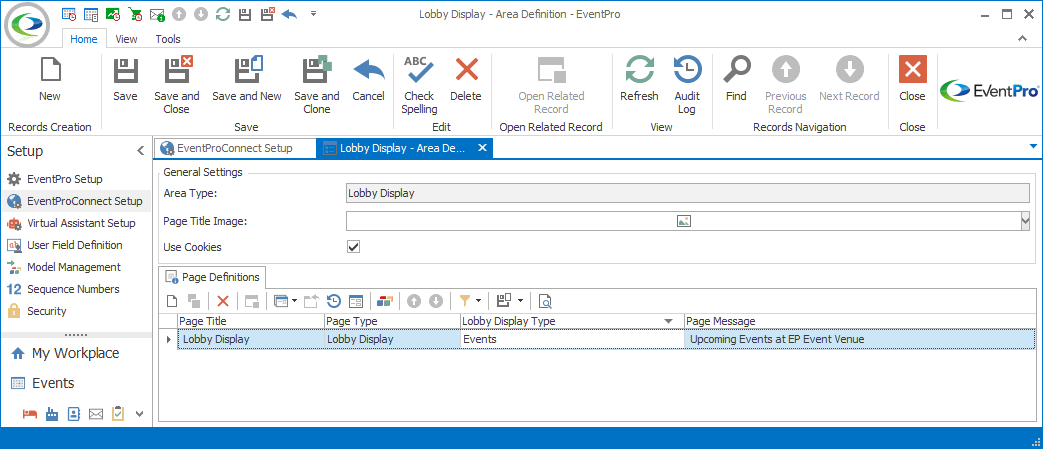Click the green chart icon in quick access toolbar

pos(112,13)
